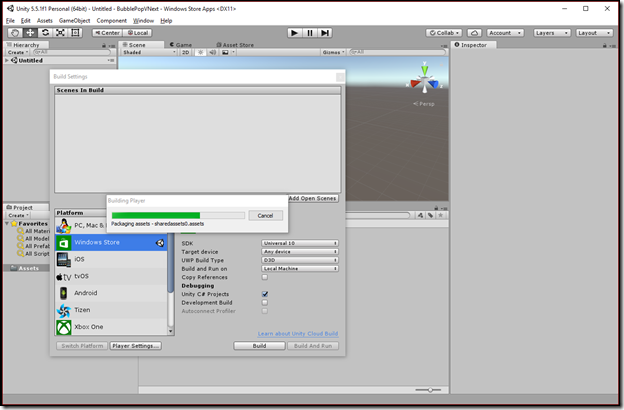Select the Assets folder in Project

click(26, 268)
